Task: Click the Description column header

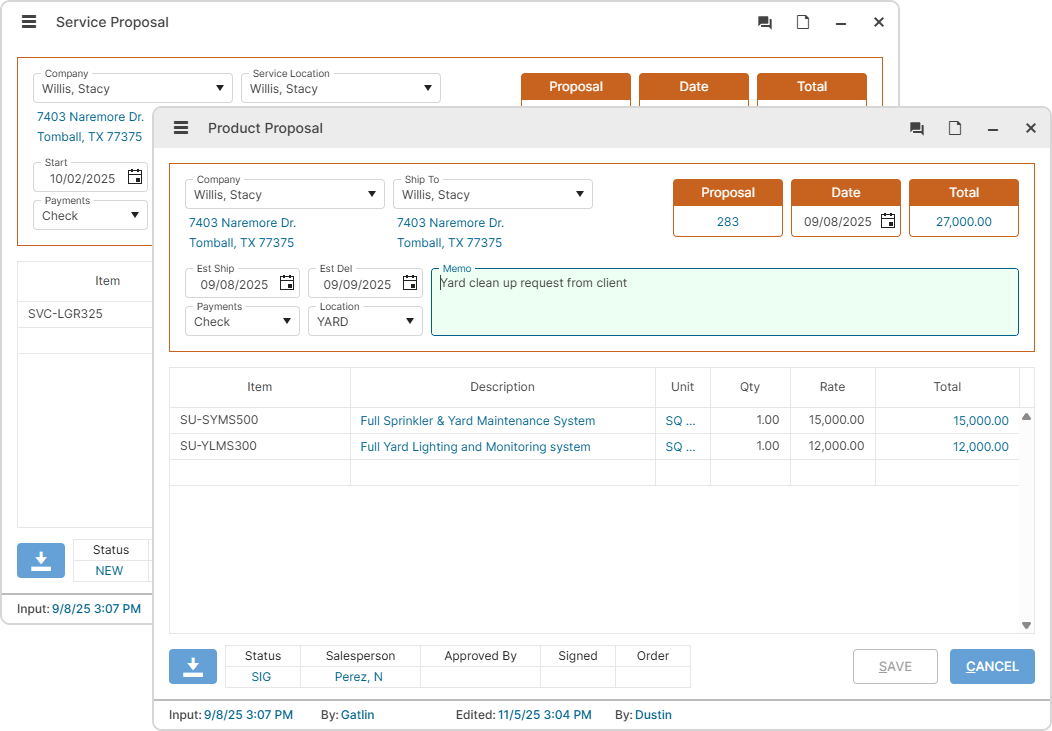Action: [x=502, y=387]
